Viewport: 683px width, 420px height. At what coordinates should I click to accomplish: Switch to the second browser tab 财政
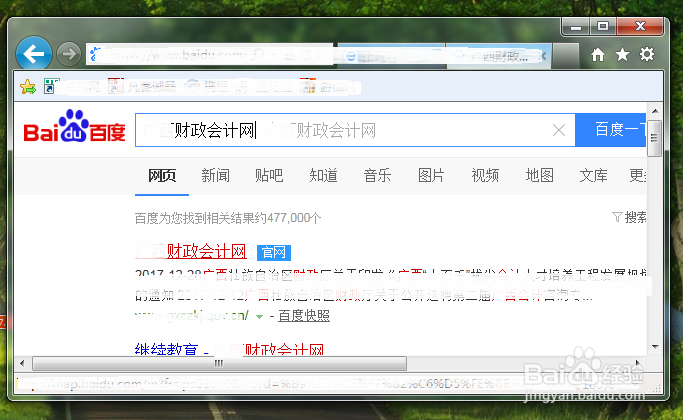499,56
